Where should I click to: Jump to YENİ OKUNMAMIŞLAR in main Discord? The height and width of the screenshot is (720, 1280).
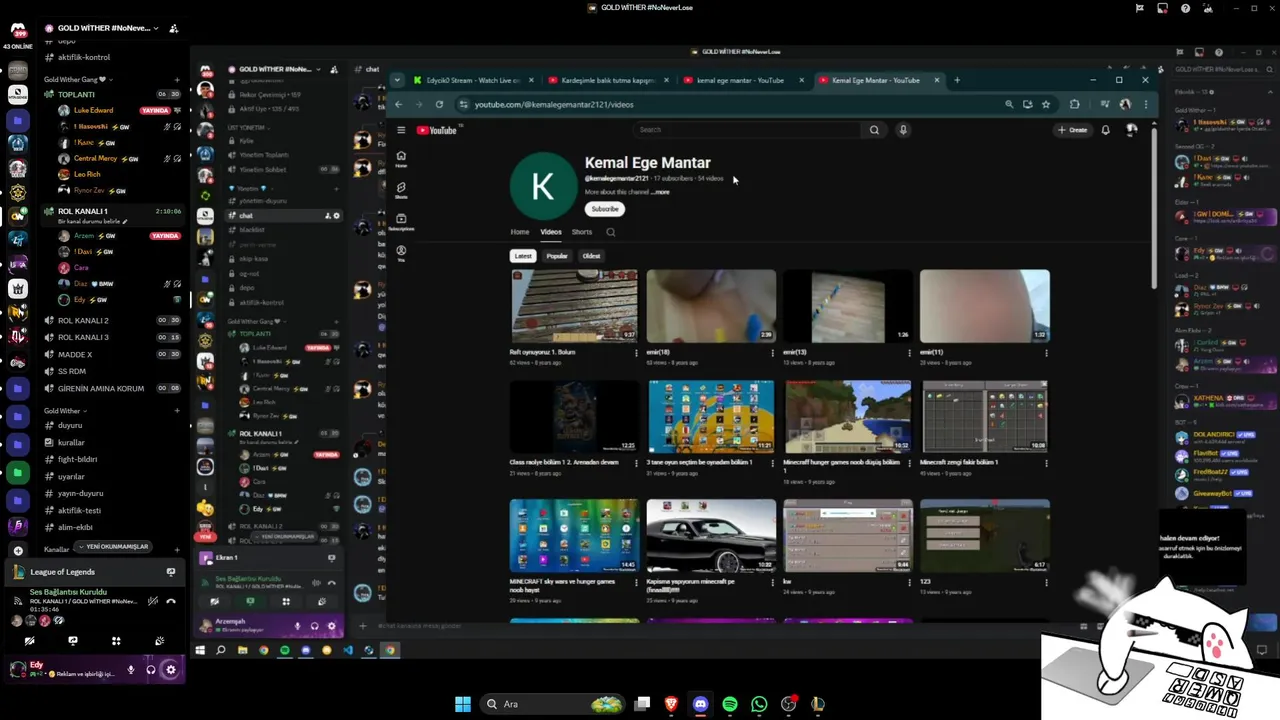point(114,547)
